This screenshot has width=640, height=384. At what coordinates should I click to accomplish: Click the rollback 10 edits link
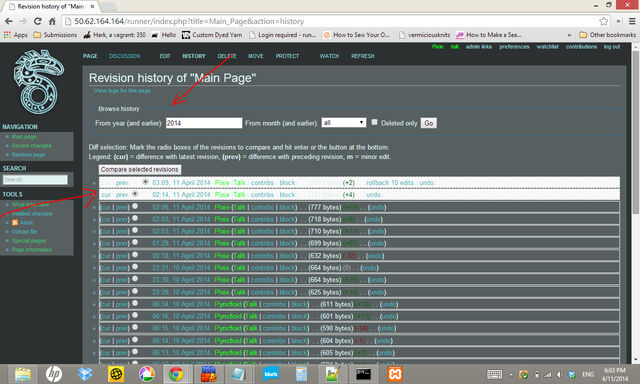[390, 183]
